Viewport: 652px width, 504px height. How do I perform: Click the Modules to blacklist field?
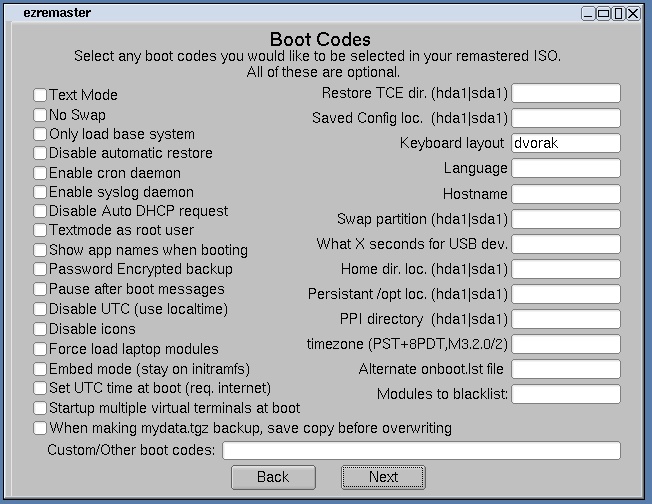coord(565,394)
